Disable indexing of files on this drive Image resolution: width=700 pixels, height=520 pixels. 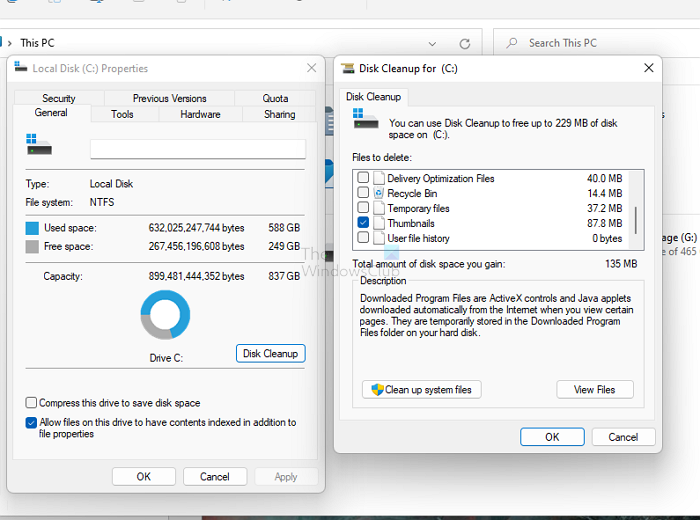point(31,422)
